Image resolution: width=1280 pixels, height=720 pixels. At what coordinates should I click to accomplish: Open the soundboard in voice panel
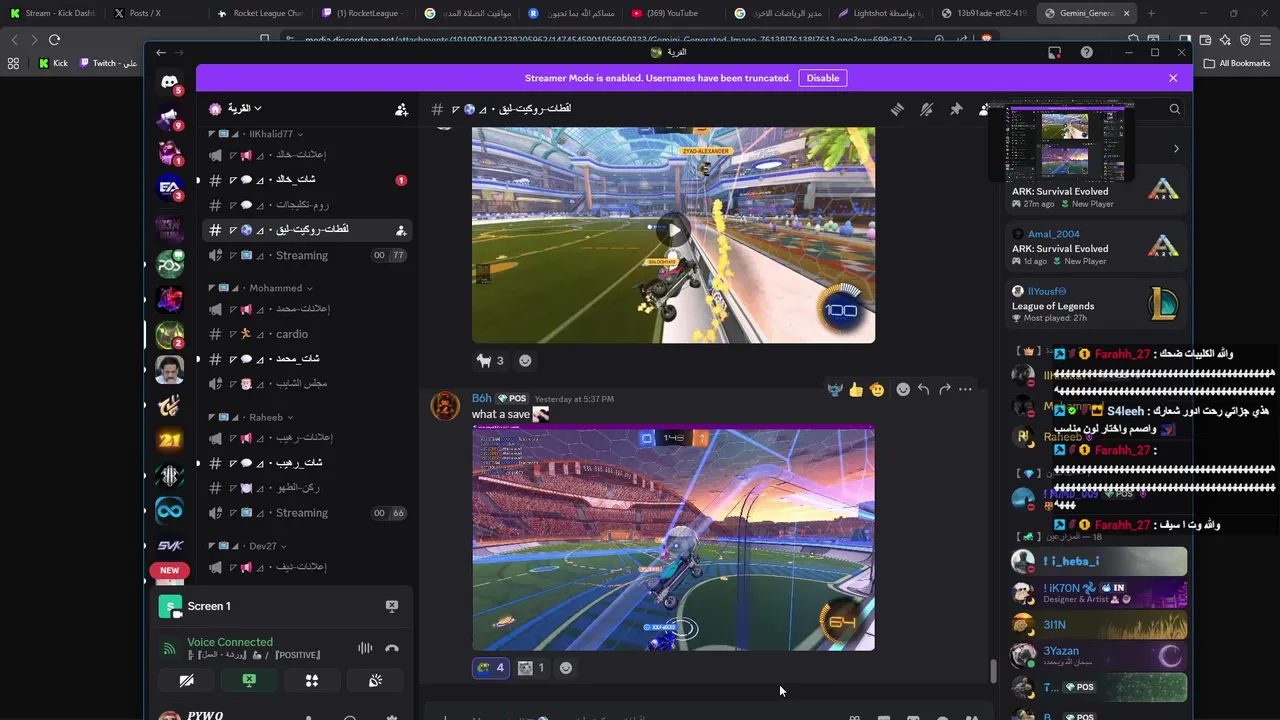click(375, 680)
